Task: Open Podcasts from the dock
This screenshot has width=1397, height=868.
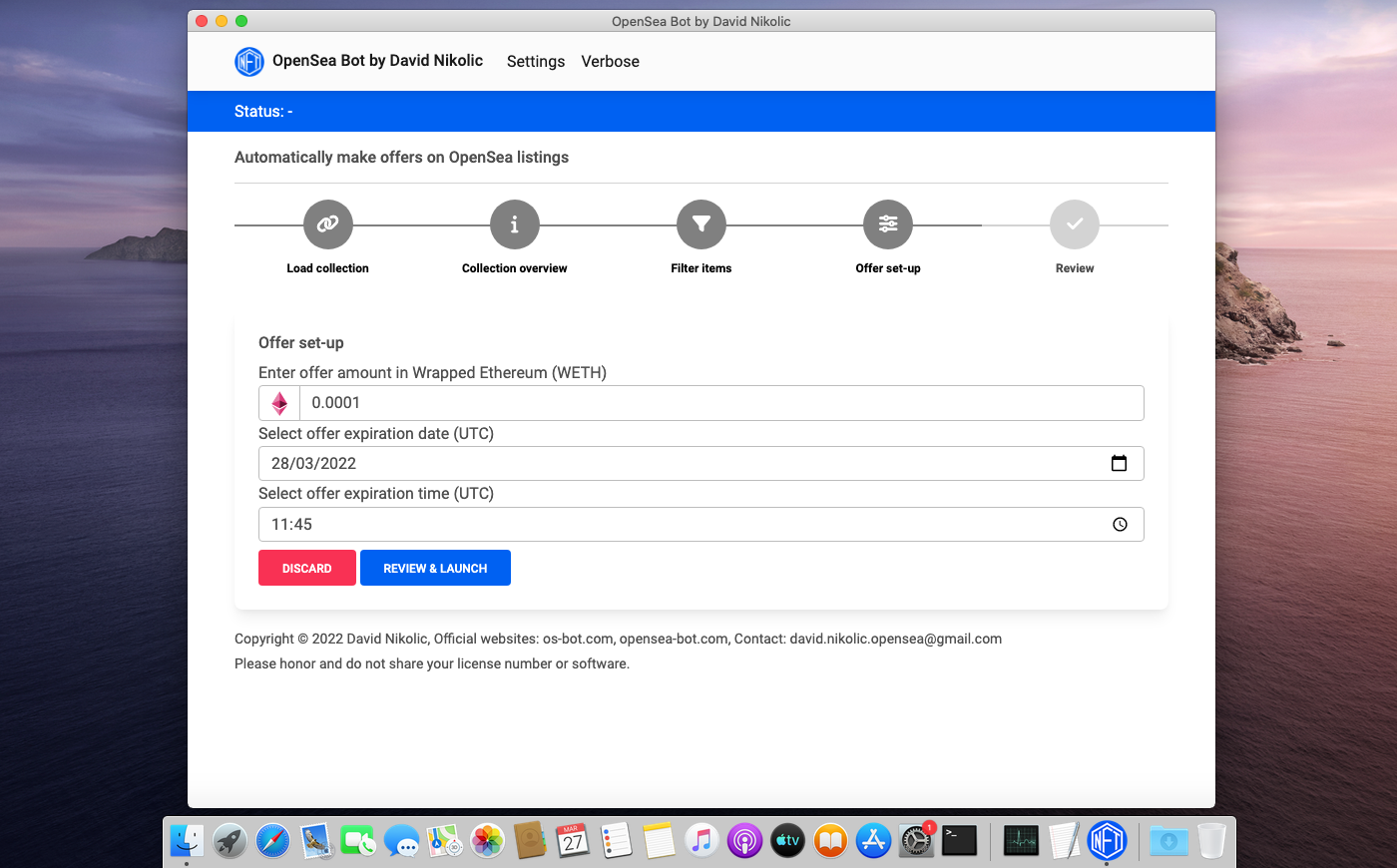Action: click(x=745, y=841)
